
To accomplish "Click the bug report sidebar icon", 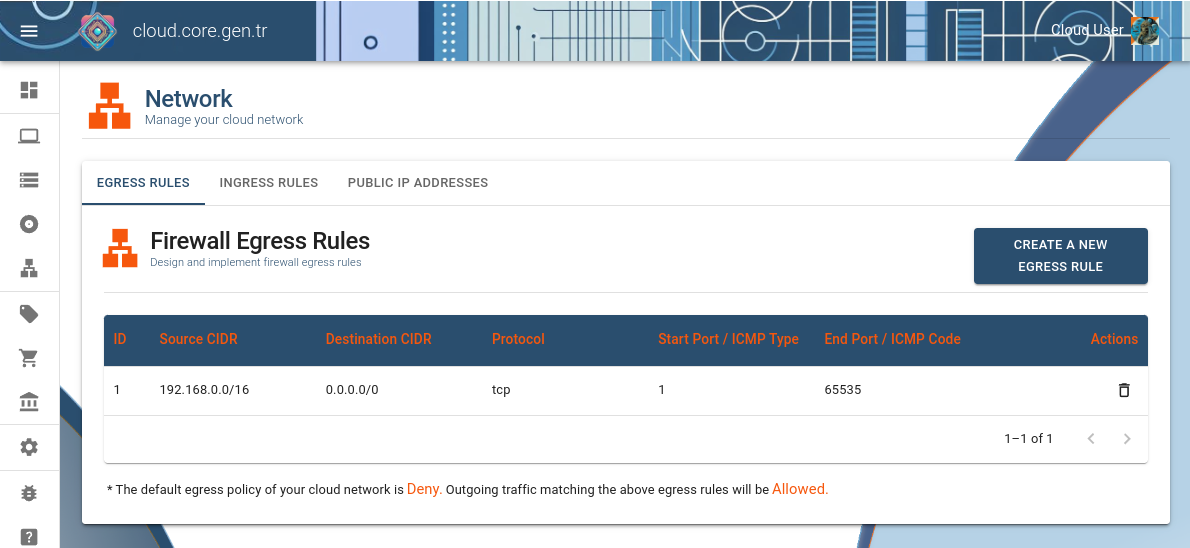I will coord(29,493).
